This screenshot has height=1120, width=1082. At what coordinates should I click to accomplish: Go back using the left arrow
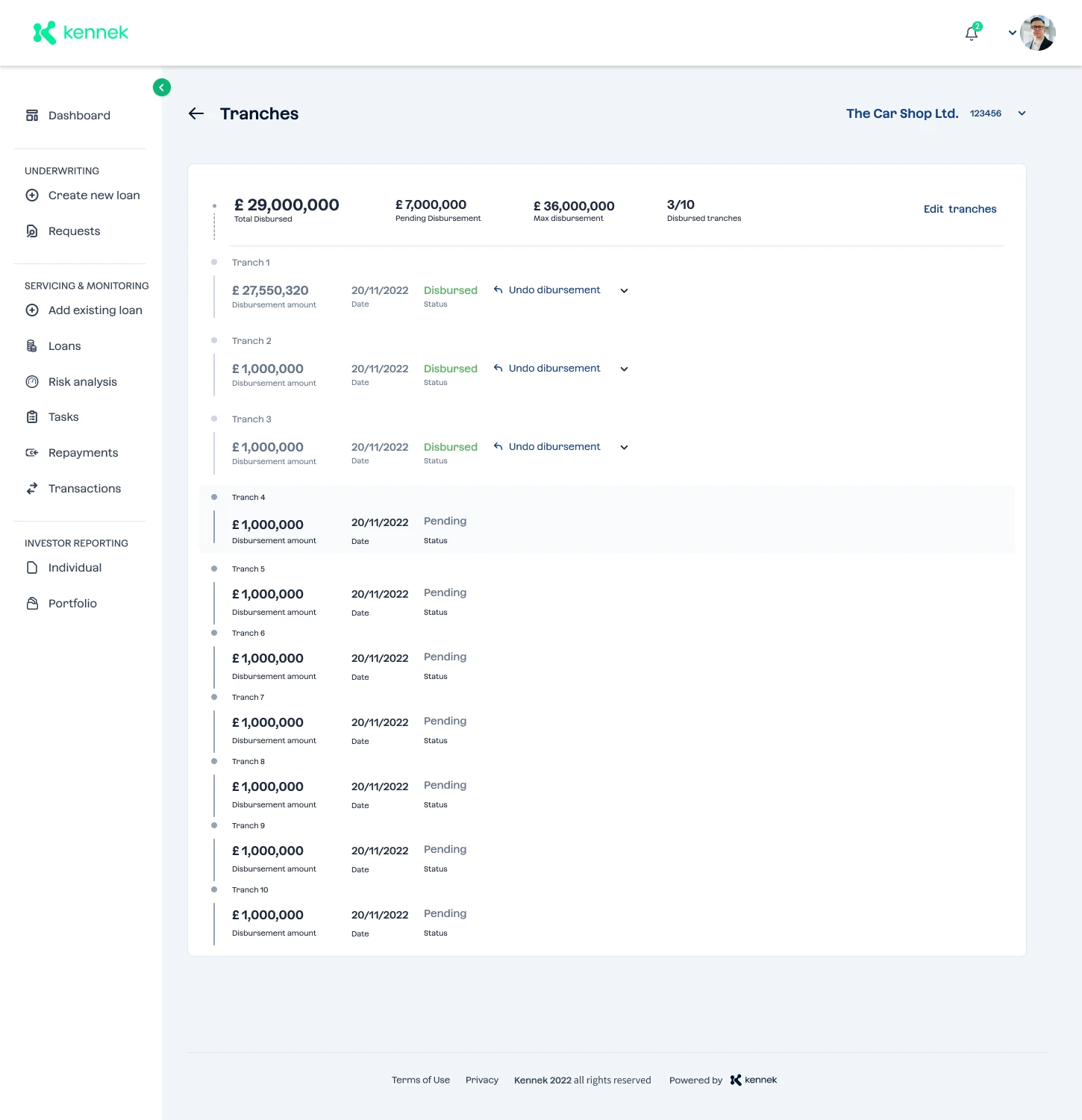point(196,113)
